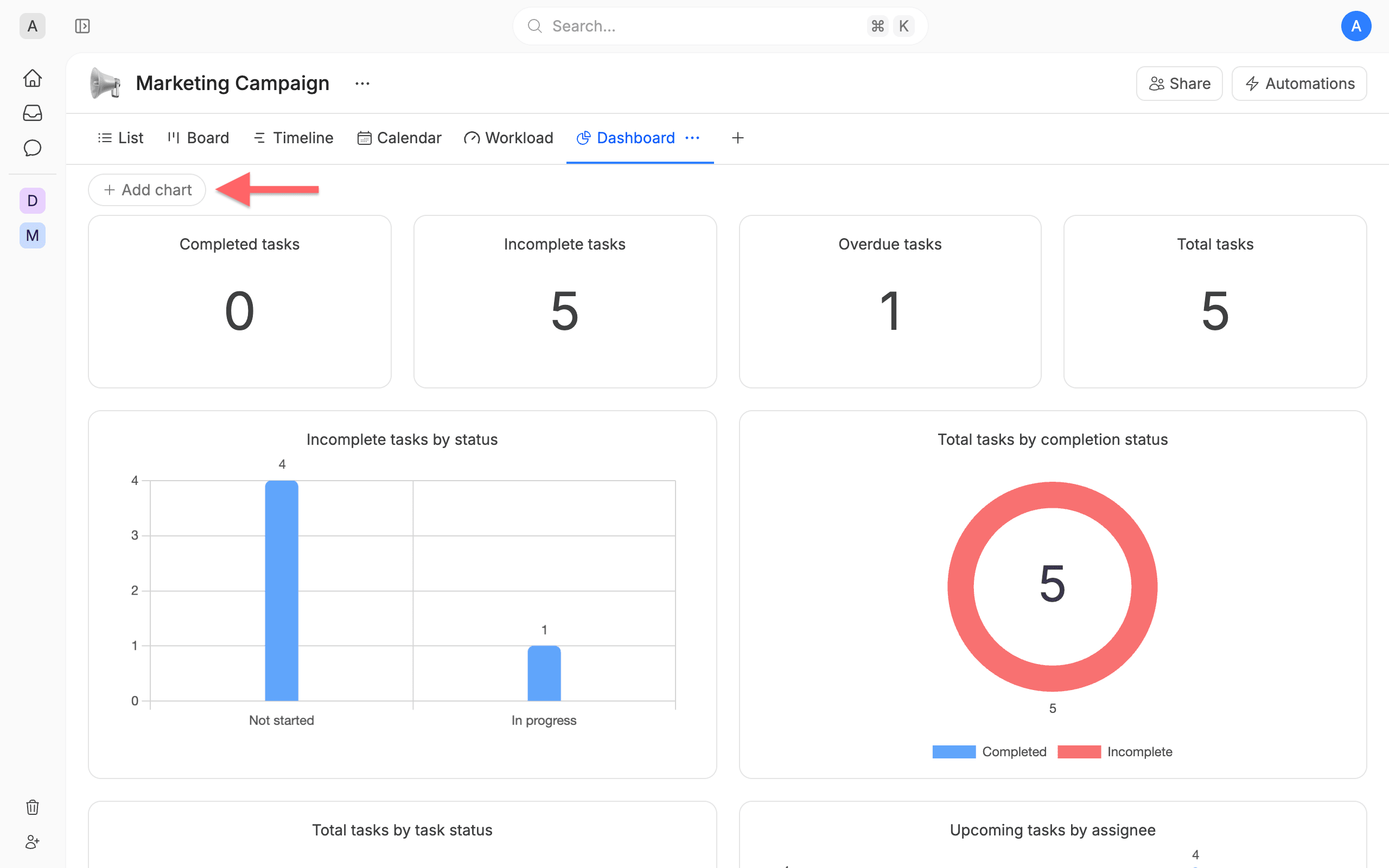Image resolution: width=1389 pixels, height=868 pixels.
Task: Open the Home icon in sidebar
Action: coord(32,78)
